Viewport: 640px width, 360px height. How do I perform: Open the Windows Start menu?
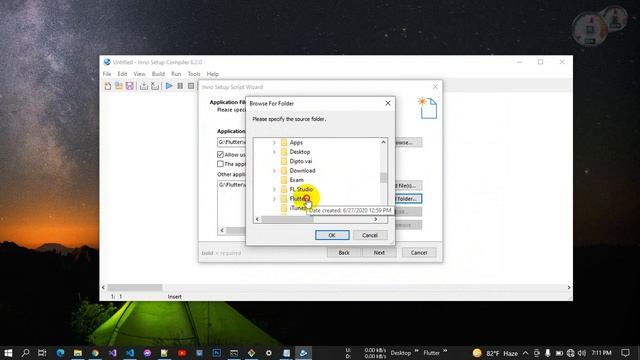(8, 353)
